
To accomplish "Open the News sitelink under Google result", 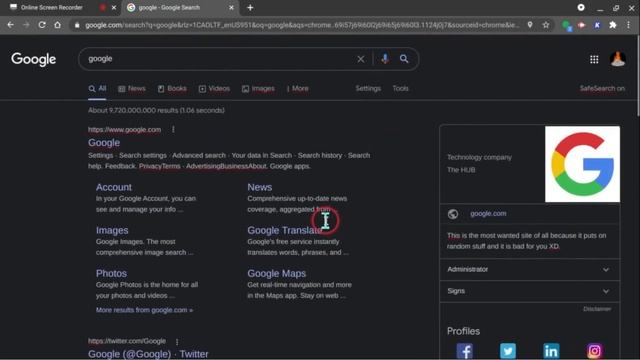I will (x=260, y=187).
